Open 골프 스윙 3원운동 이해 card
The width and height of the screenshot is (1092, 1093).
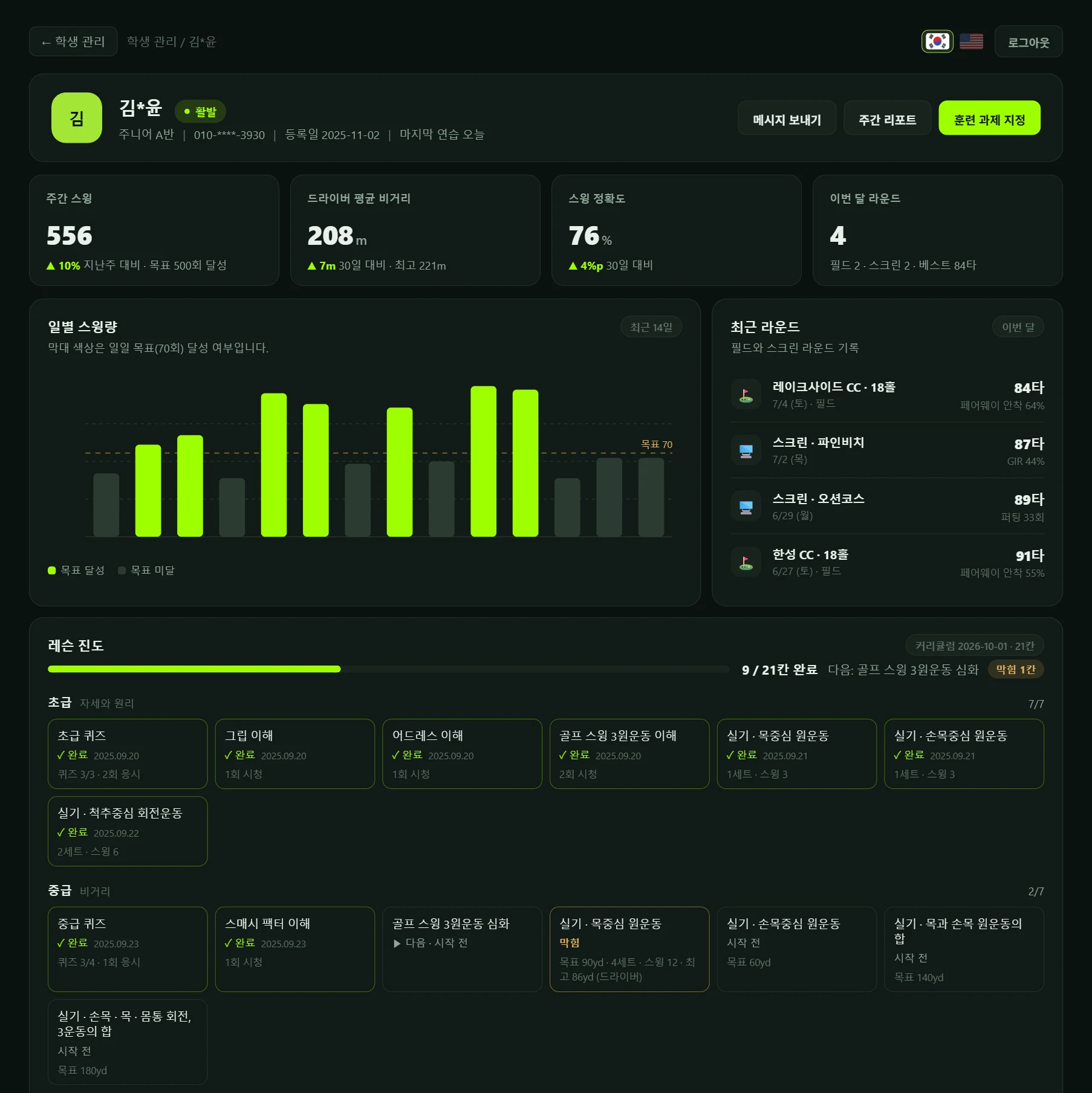629,754
